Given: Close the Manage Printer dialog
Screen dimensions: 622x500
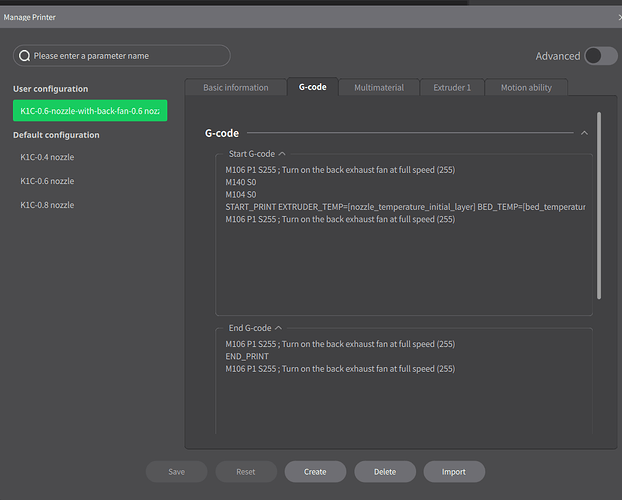Looking at the screenshot, I should point(618,17).
